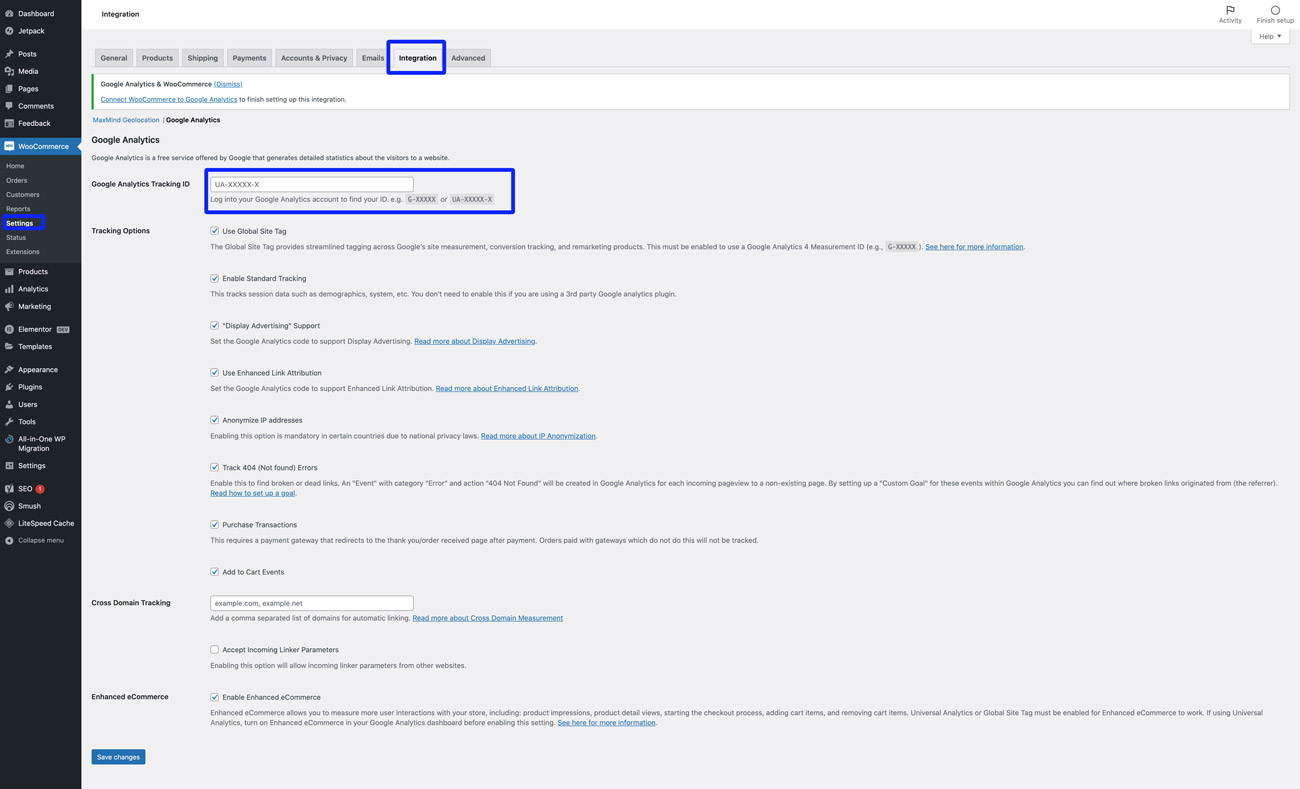Open WooCommerce Status submenu item
Viewport: 1300px width, 789px height.
[16, 238]
